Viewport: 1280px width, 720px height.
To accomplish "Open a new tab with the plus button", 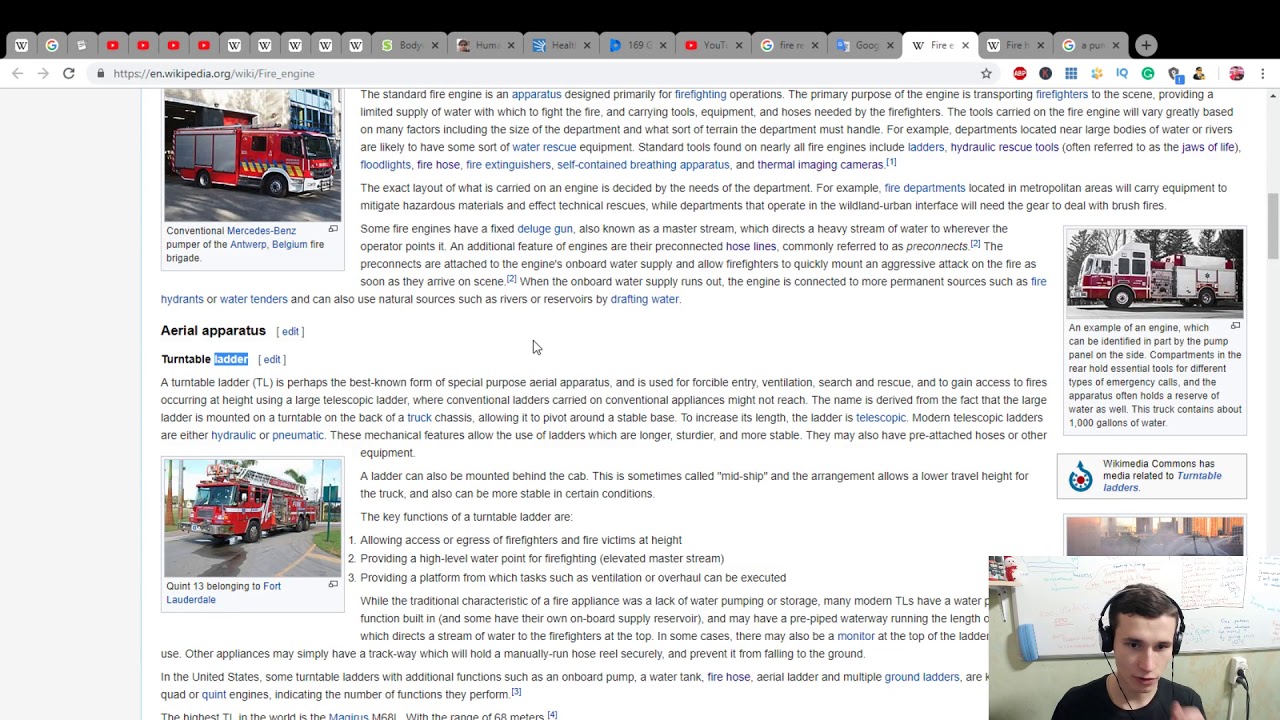I will pyautogui.click(x=1146, y=45).
